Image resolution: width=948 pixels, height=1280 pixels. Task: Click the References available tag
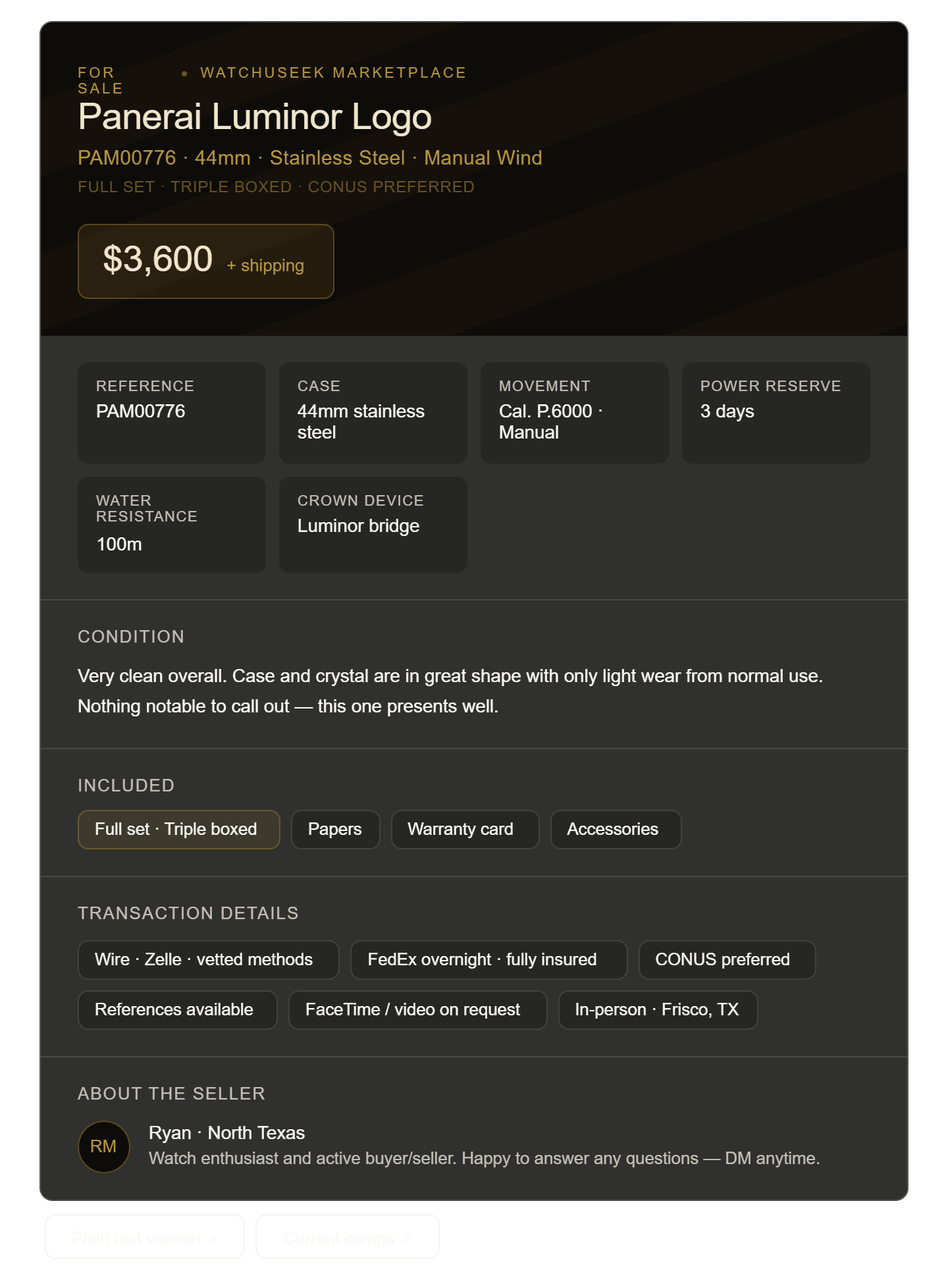[177, 1010]
